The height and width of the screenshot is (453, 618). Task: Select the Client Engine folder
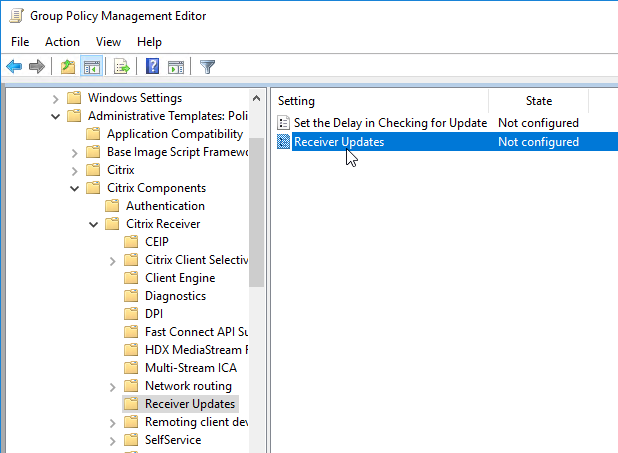180,278
